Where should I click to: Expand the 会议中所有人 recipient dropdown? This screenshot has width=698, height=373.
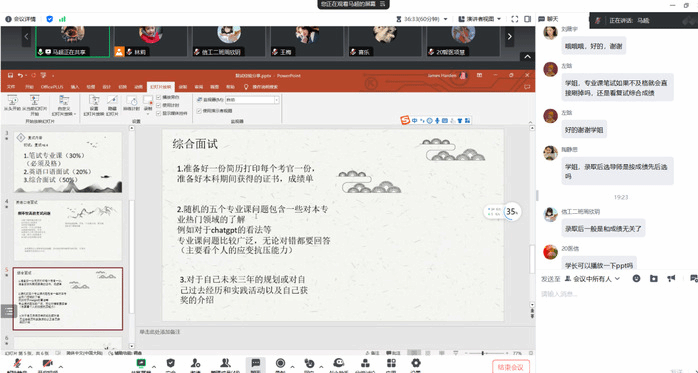point(592,279)
